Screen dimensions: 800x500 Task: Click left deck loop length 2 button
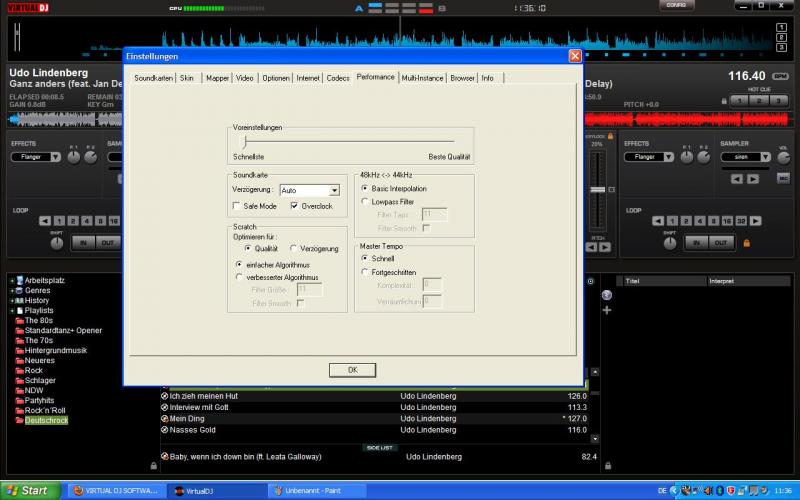73,221
